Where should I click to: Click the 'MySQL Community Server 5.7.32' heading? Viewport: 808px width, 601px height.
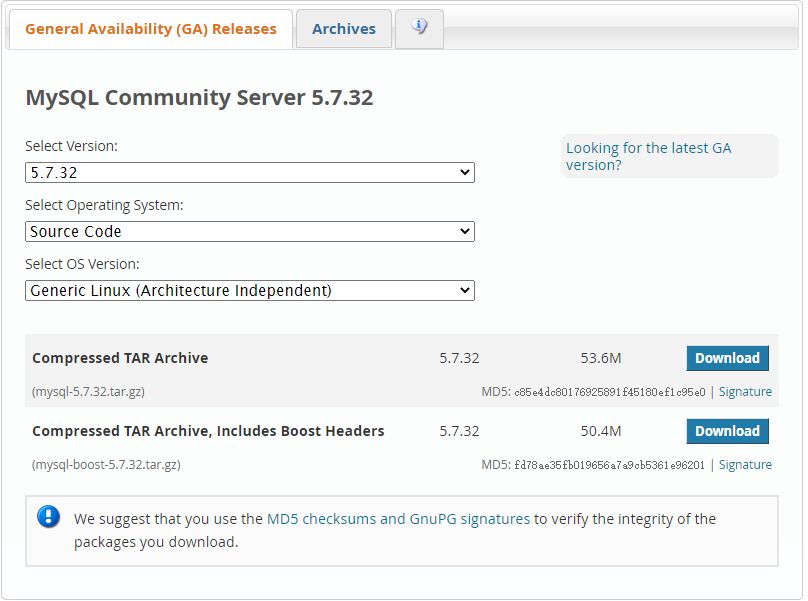tap(199, 98)
